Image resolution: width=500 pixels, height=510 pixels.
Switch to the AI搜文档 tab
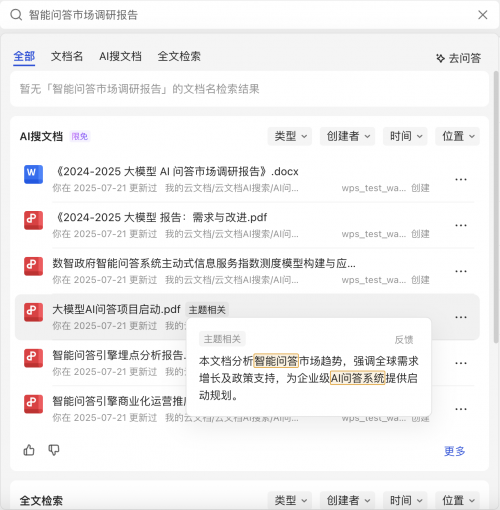point(120,56)
